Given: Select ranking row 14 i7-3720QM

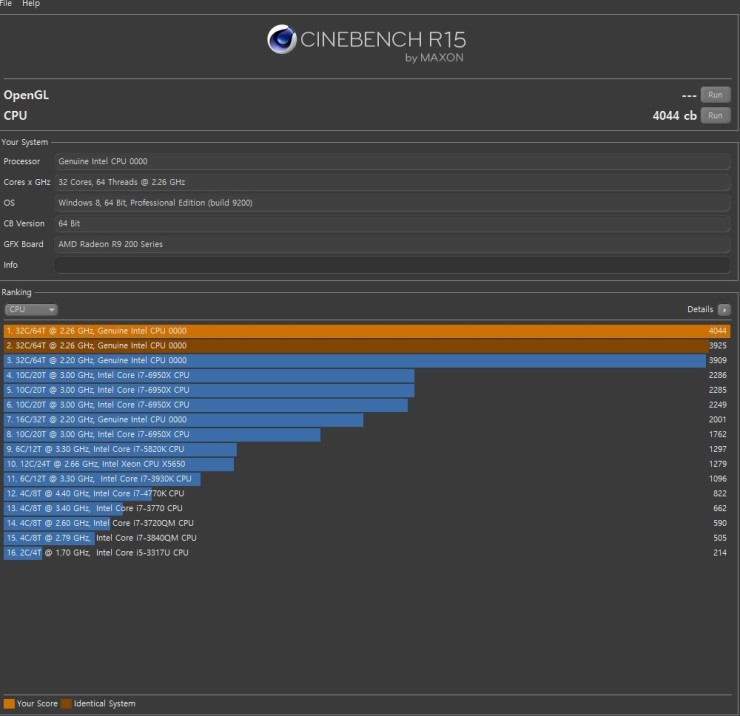Looking at the screenshot, I should coord(367,523).
